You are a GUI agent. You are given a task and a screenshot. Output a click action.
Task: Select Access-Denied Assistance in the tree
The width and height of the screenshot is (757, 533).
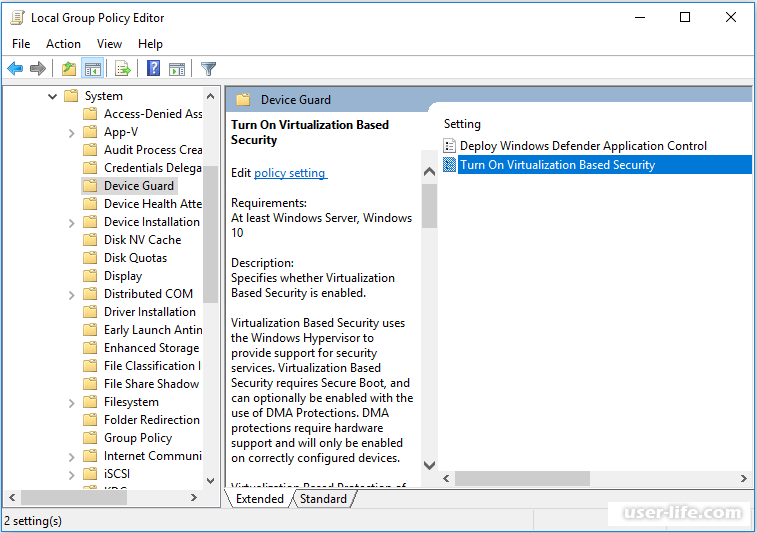(153, 114)
